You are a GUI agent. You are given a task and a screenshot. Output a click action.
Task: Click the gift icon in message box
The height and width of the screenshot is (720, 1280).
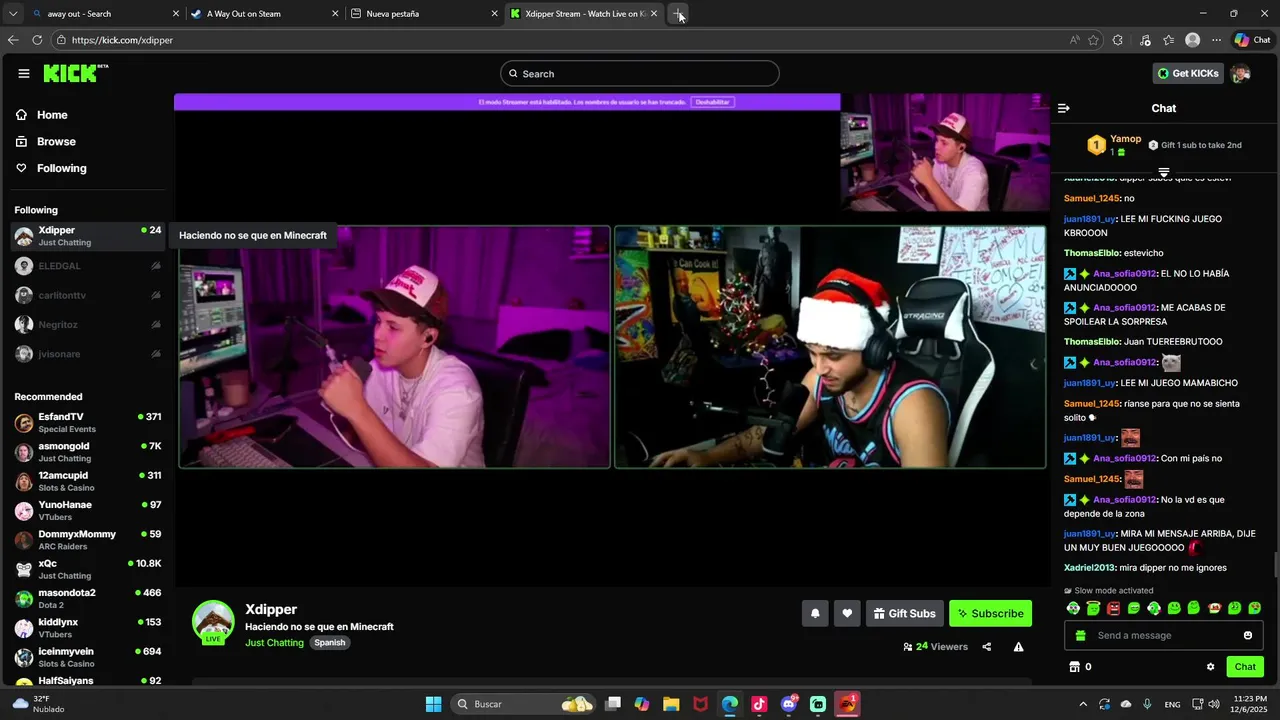pyautogui.click(x=1080, y=635)
